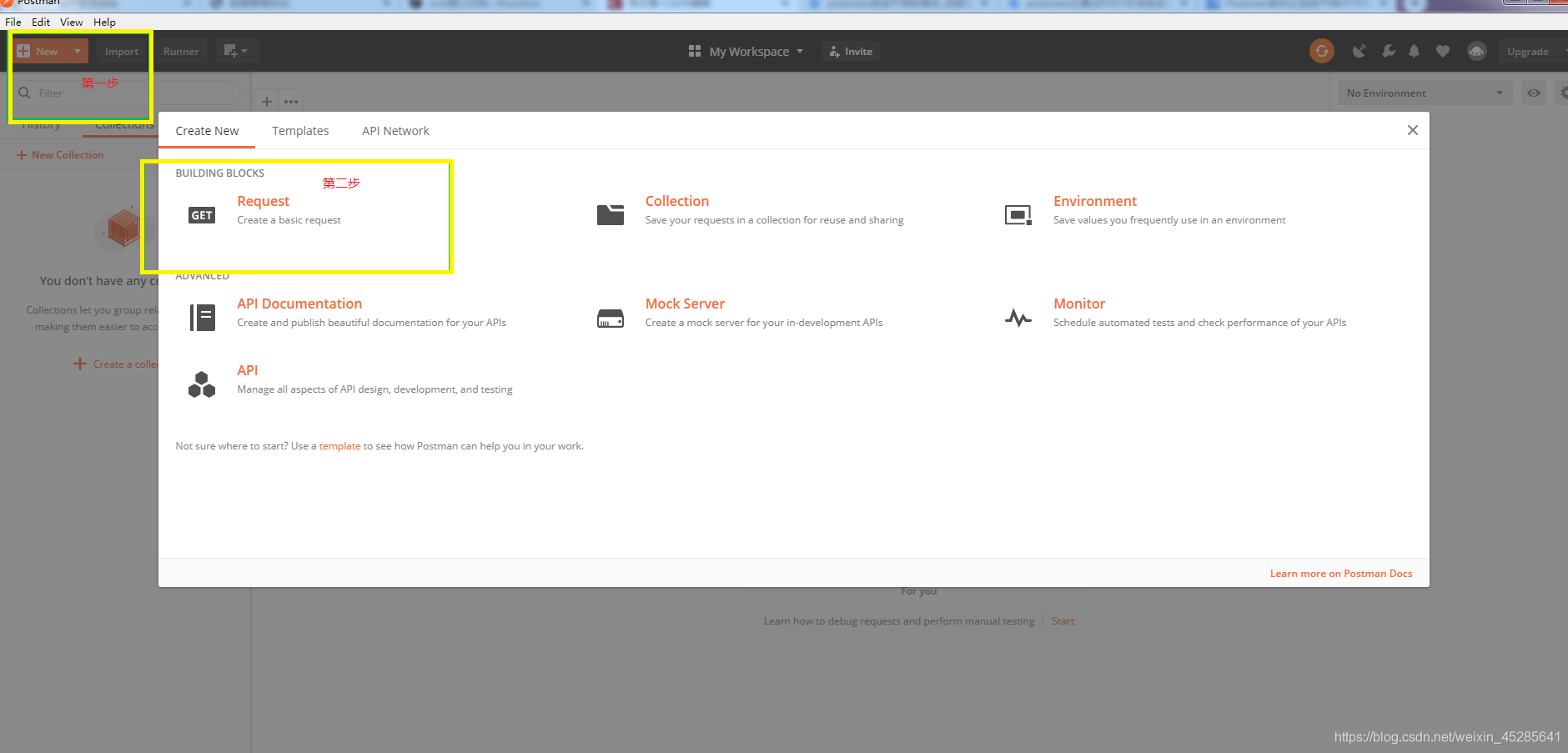
Task: Open the new window/tab icon dropdown
Action: (237, 51)
